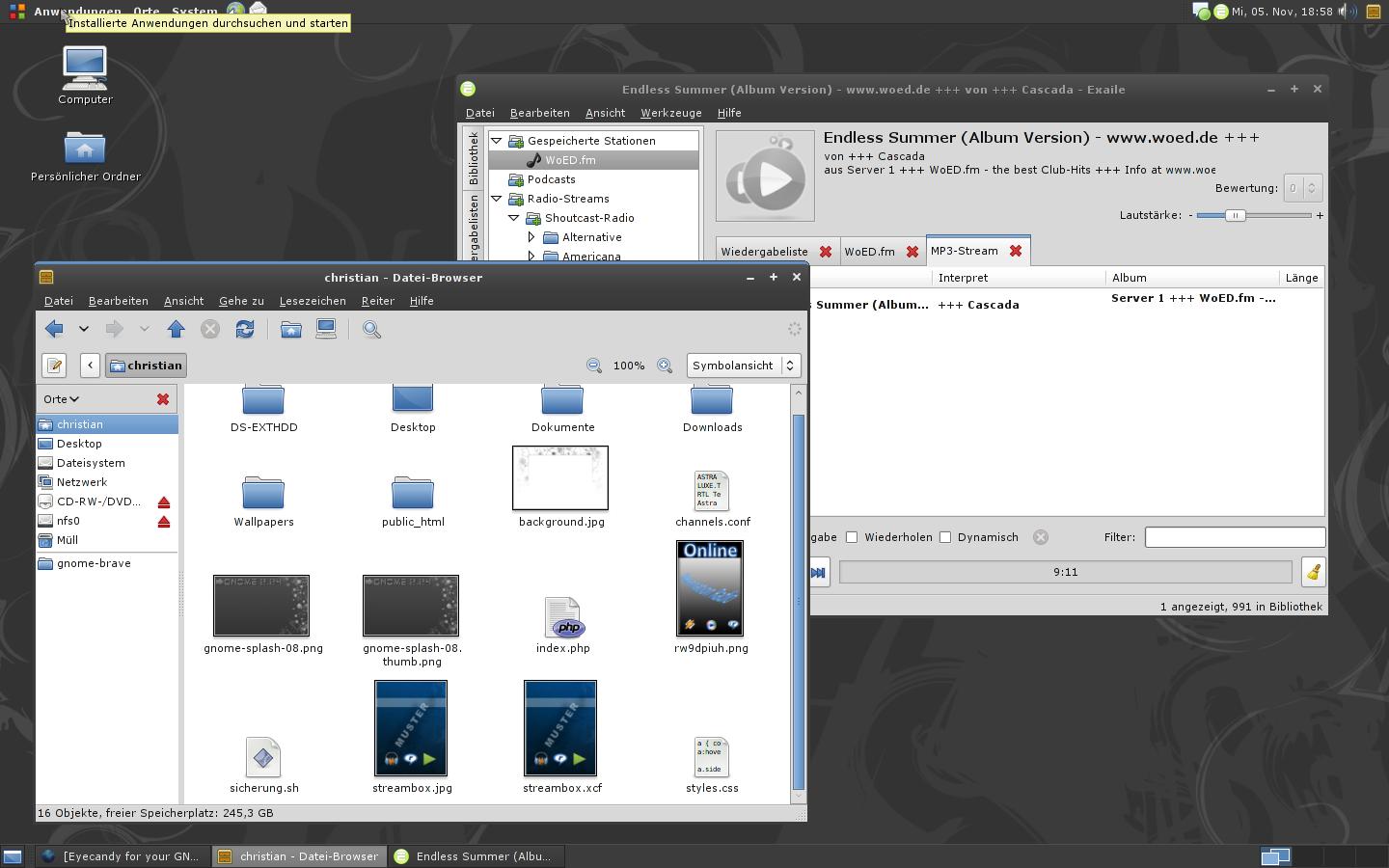Screen dimensions: 1389x868
Task: Eject the CD-RW/DVD drive in the sidebar
Action: 164,502
